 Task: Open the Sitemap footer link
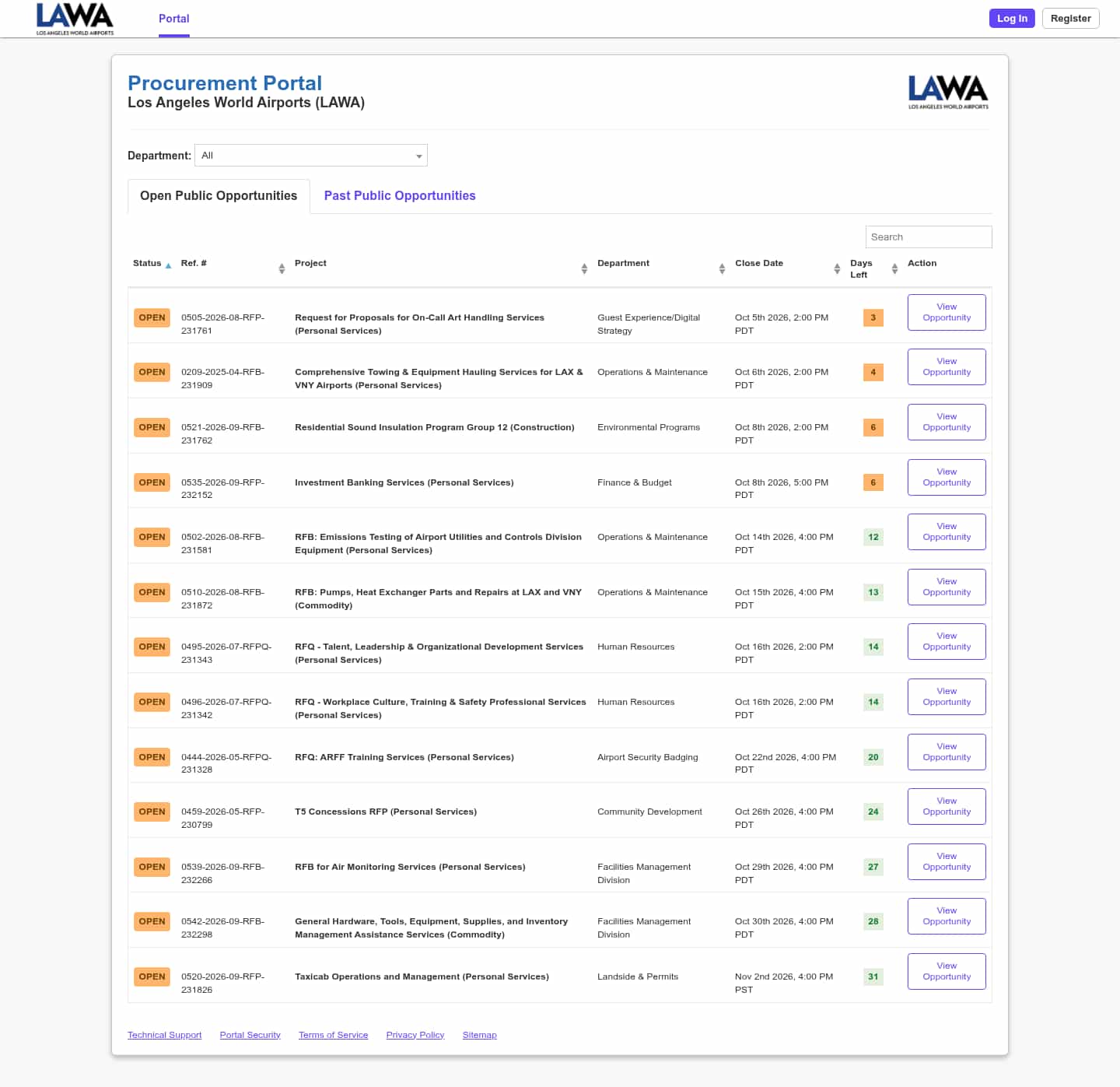479,1035
